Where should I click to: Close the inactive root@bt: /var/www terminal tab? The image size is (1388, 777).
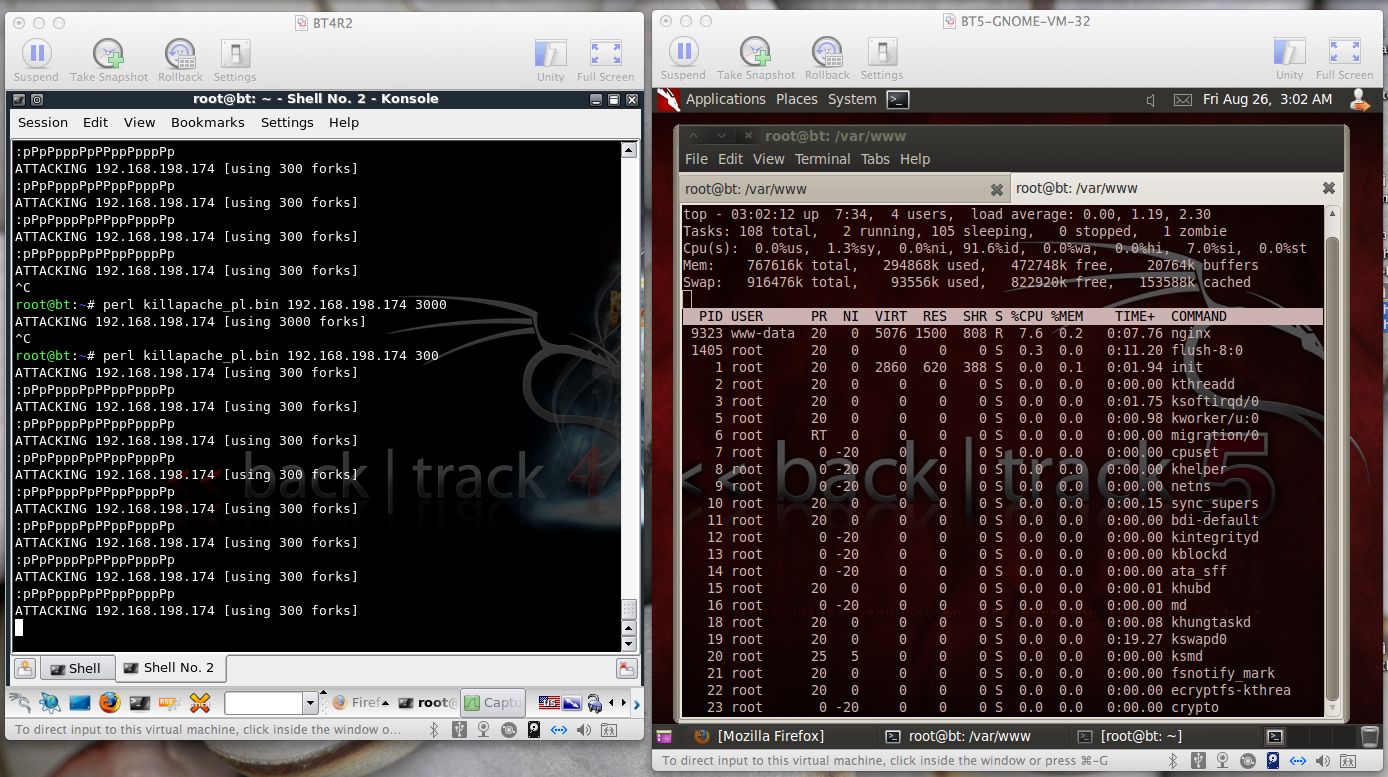tap(996, 189)
